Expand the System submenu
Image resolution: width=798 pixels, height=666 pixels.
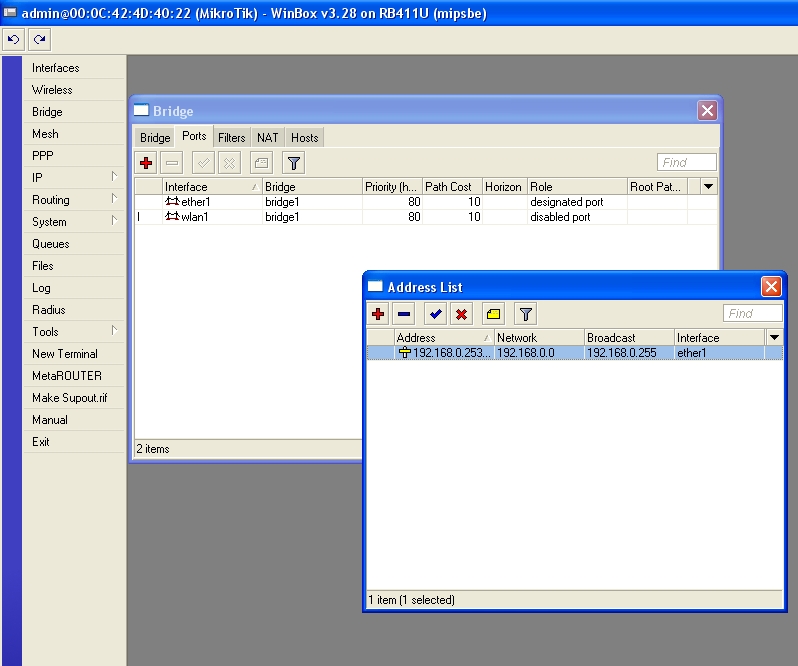coord(114,220)
